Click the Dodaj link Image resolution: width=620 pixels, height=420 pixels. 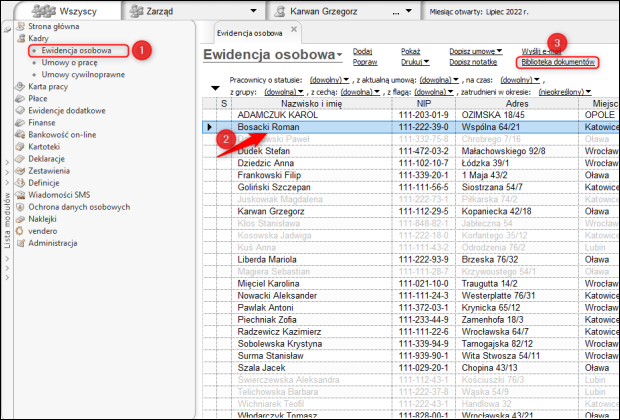363,50
